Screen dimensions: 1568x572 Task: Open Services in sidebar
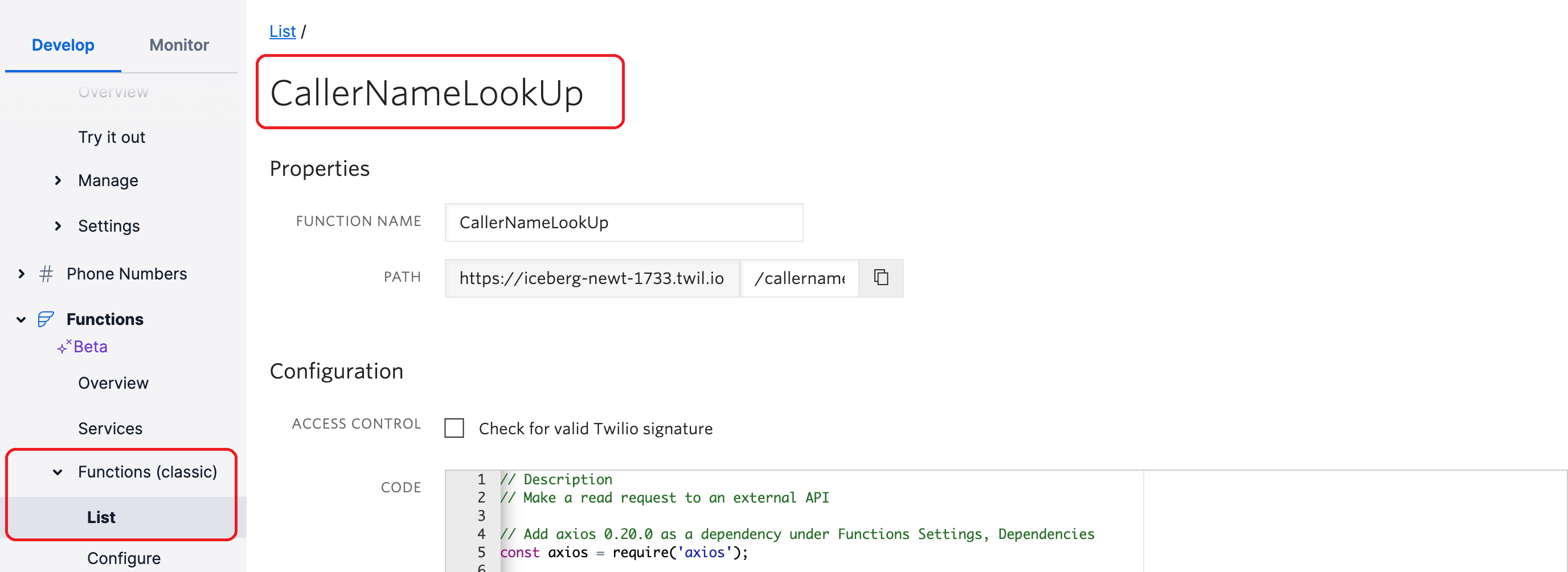[x=110, y=429]
